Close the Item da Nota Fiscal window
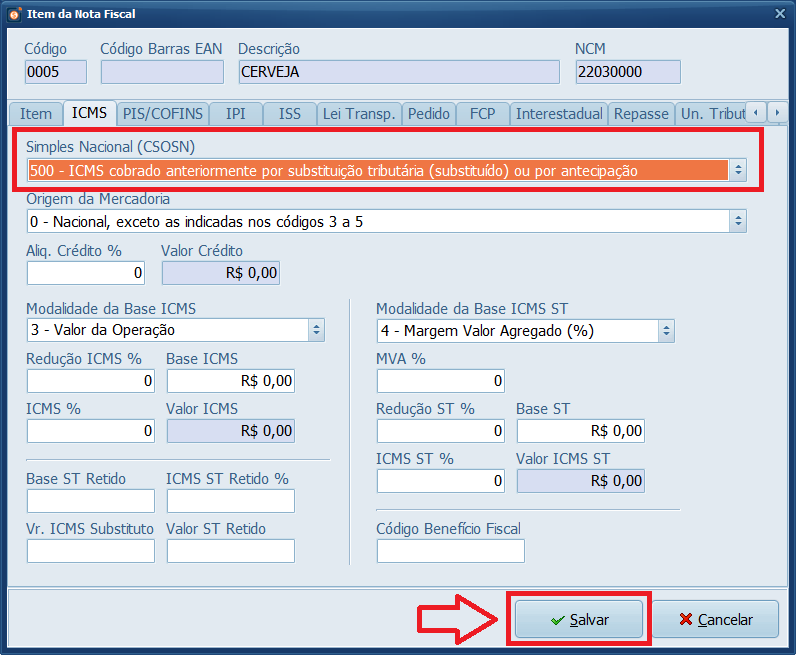The width and height of the screenshot is (796, 655). click(x=779, y=13)
